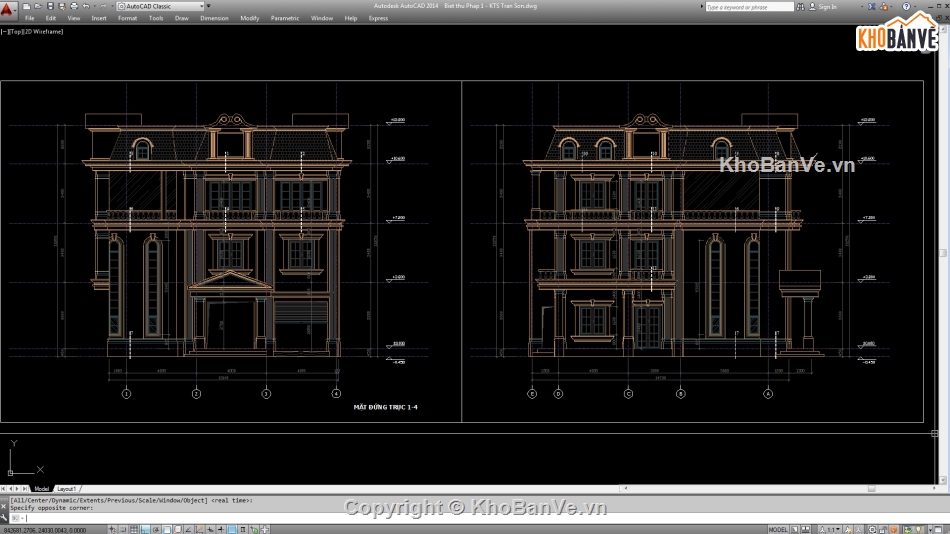The height and width of the screenshot is (534, 950).
Task: Click the coordinates readout in status bar
Action: (45, 530)
